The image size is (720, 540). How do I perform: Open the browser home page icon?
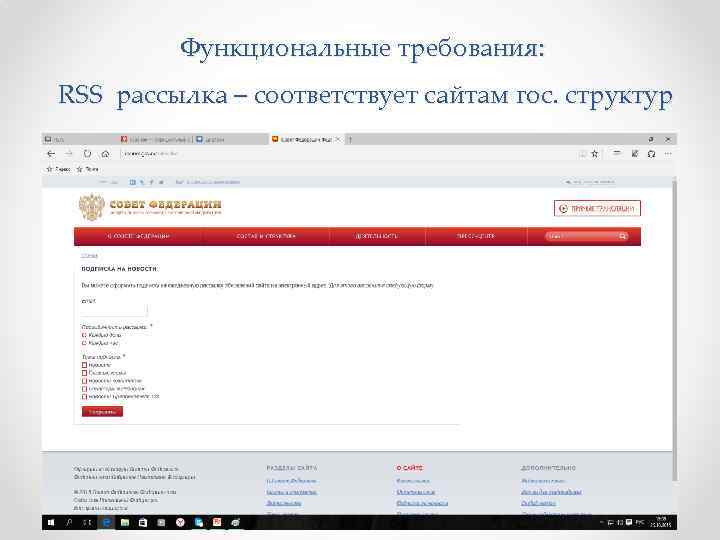pyautogui.click(x=106, y=154)
